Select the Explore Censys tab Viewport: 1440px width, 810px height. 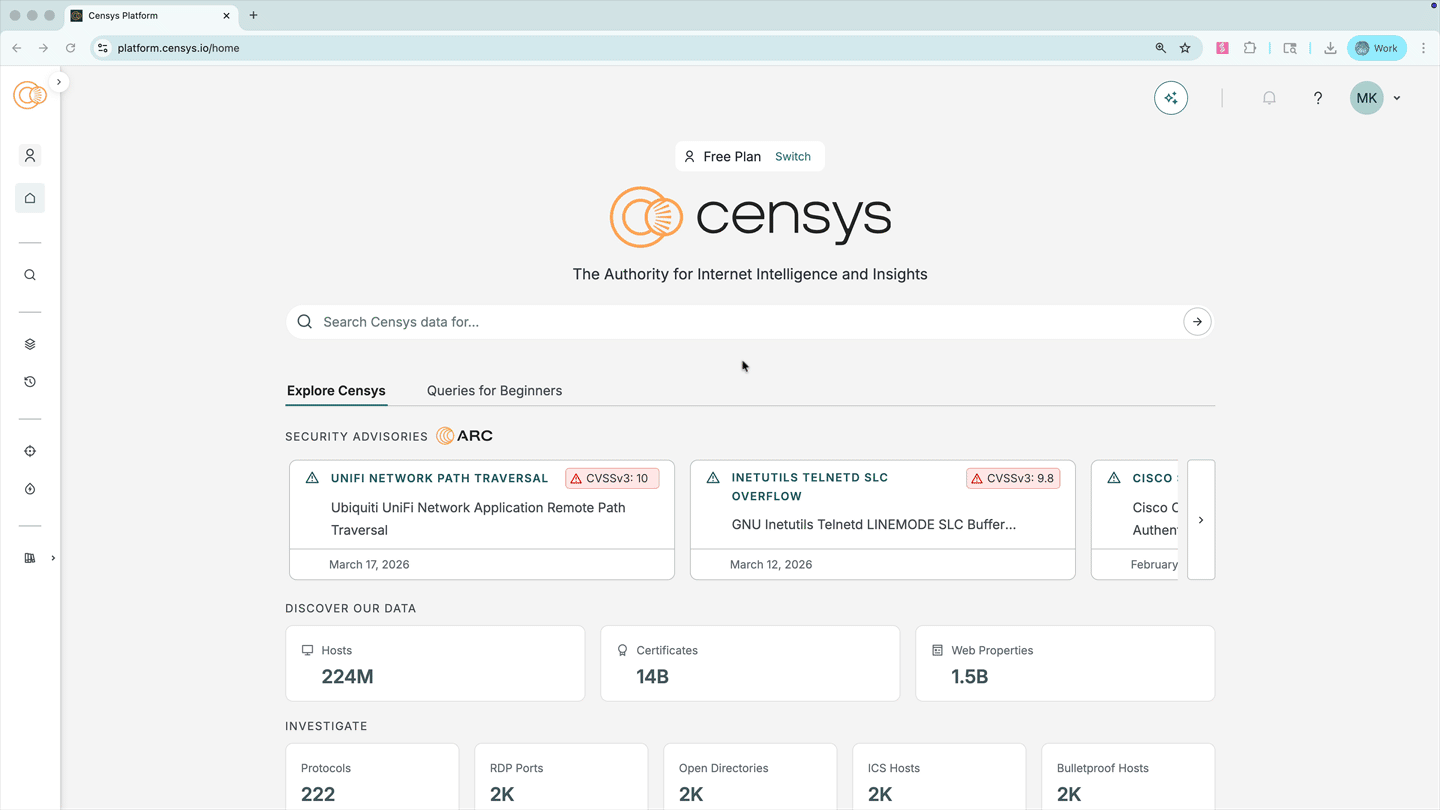336,391
